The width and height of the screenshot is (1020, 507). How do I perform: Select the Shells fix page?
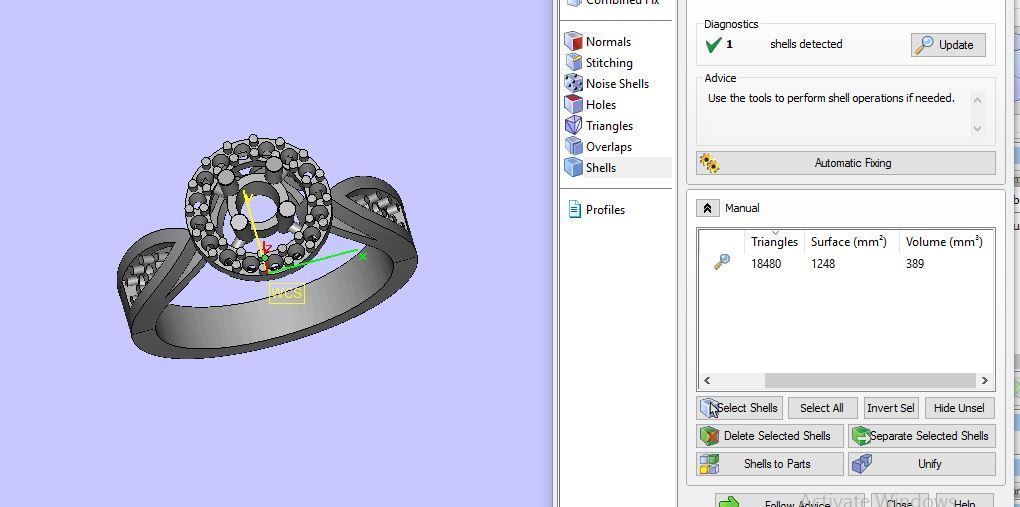tap(600, 167)
